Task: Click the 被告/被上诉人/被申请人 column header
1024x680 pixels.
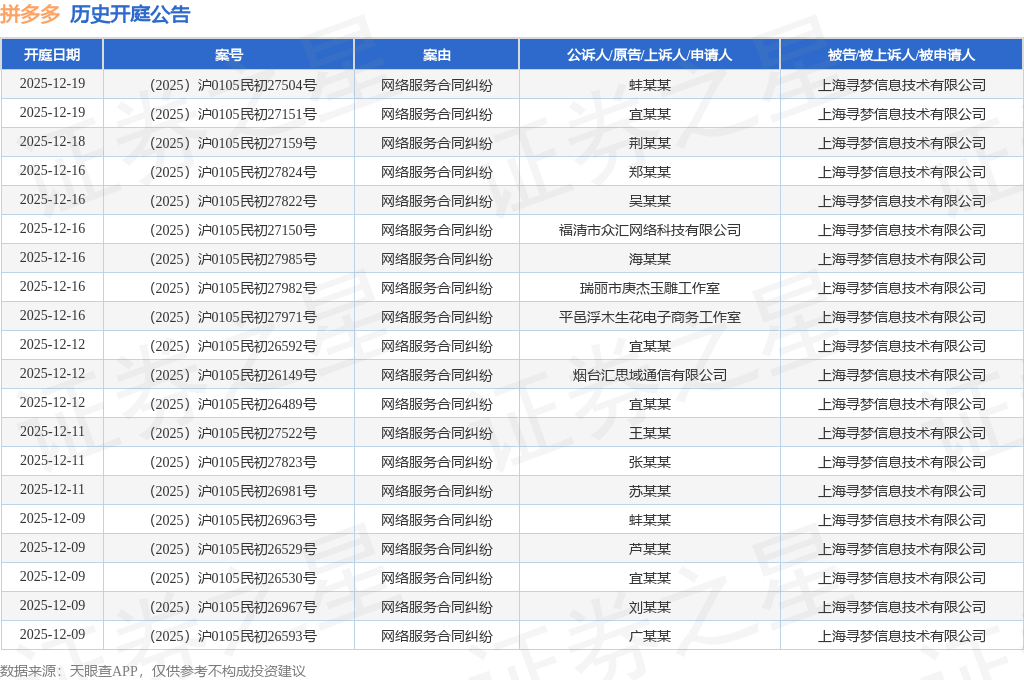Action: 899,55
